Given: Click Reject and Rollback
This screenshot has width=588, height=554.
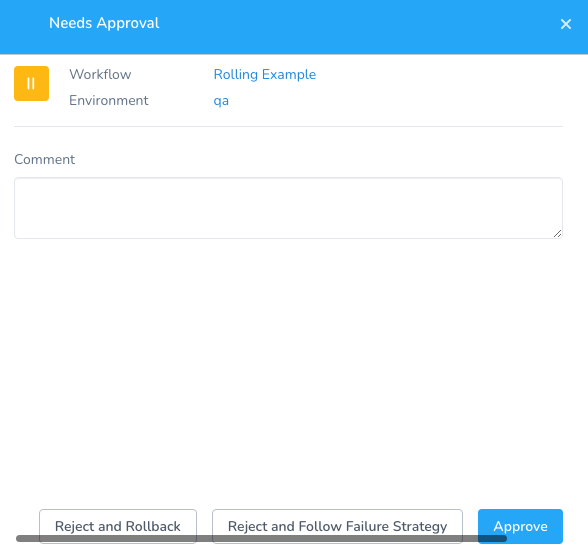Looking at the screenshot, I should point(118,526).
